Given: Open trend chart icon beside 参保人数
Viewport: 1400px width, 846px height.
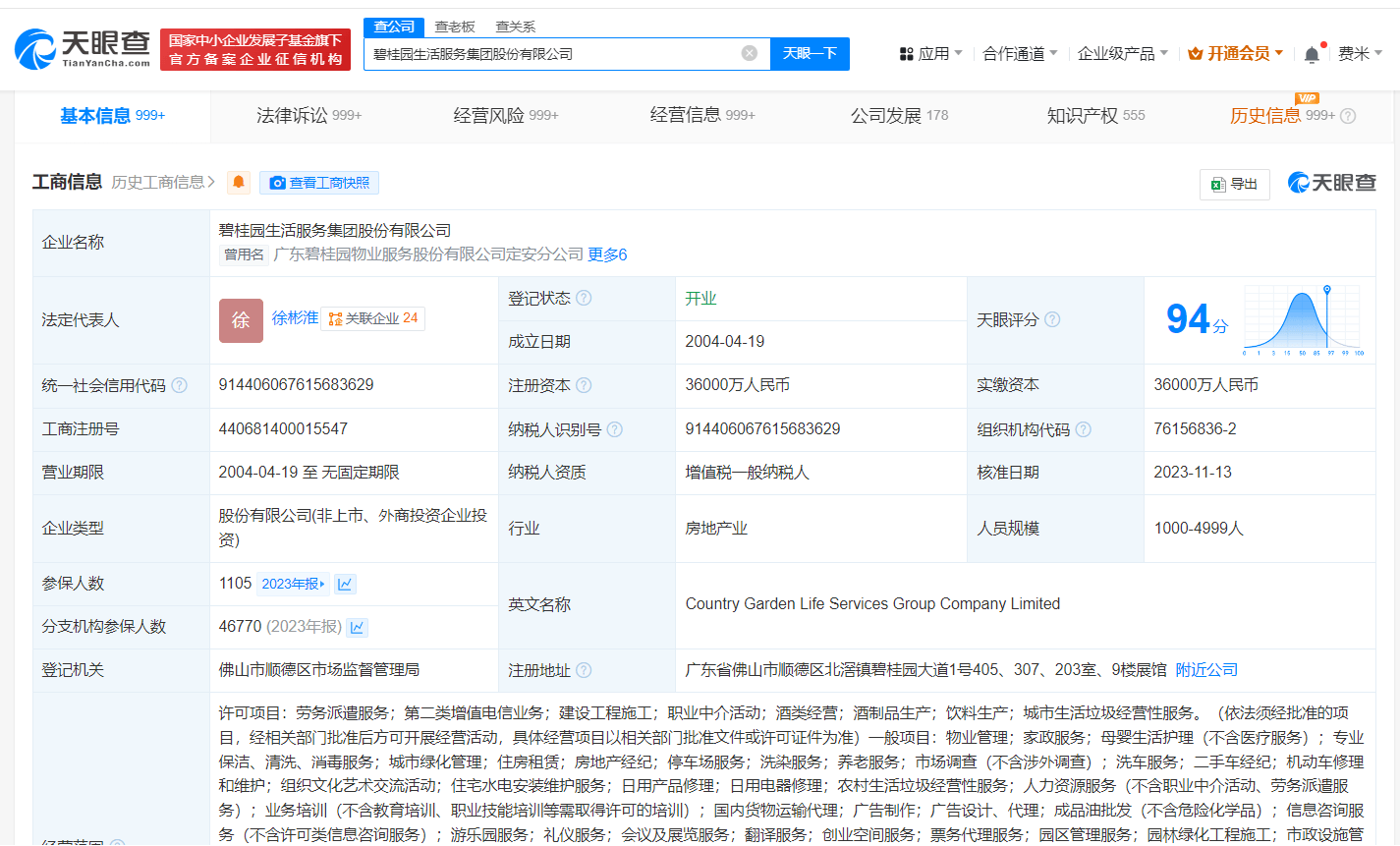Looking at the screenshot, I should click(345, 584).
